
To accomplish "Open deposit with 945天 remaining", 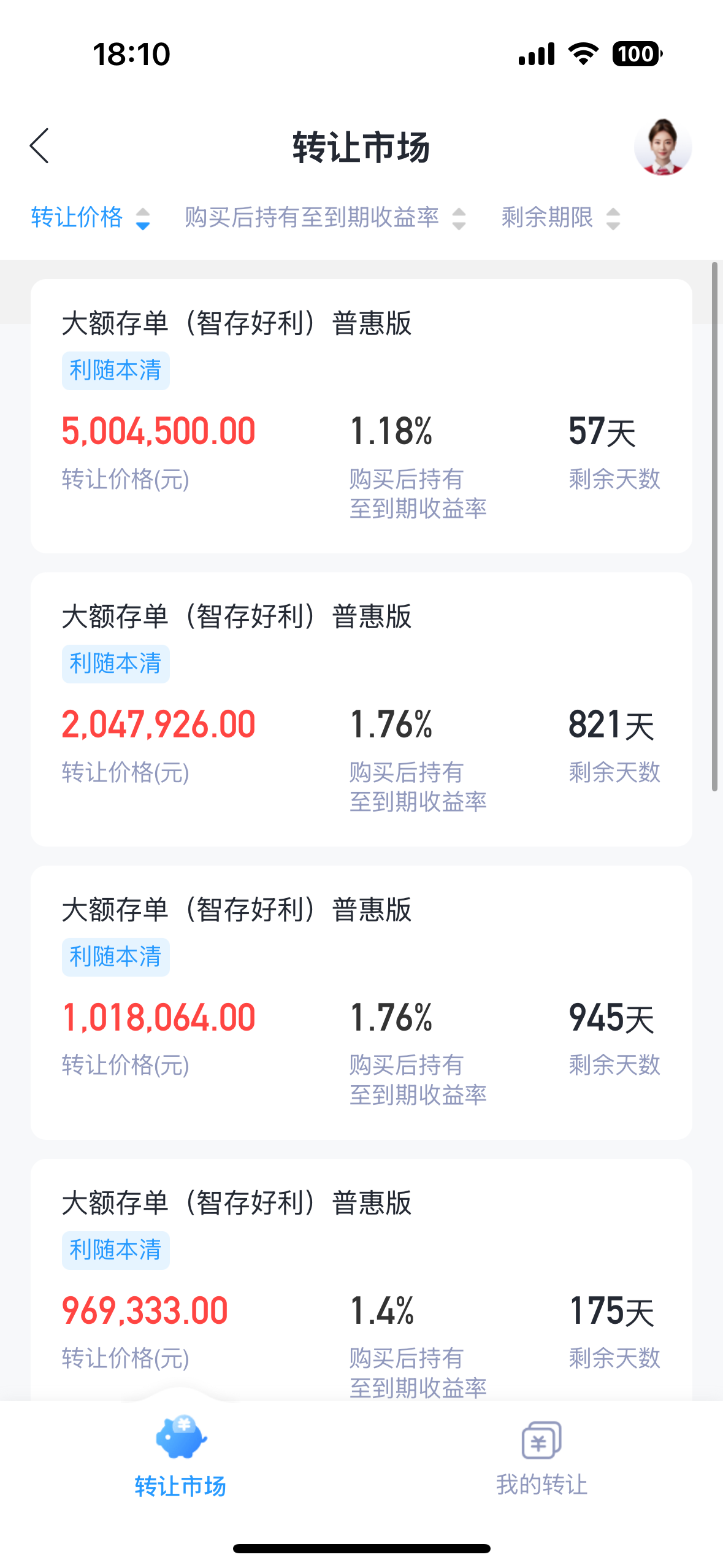I will click(x=361, y=1002).
